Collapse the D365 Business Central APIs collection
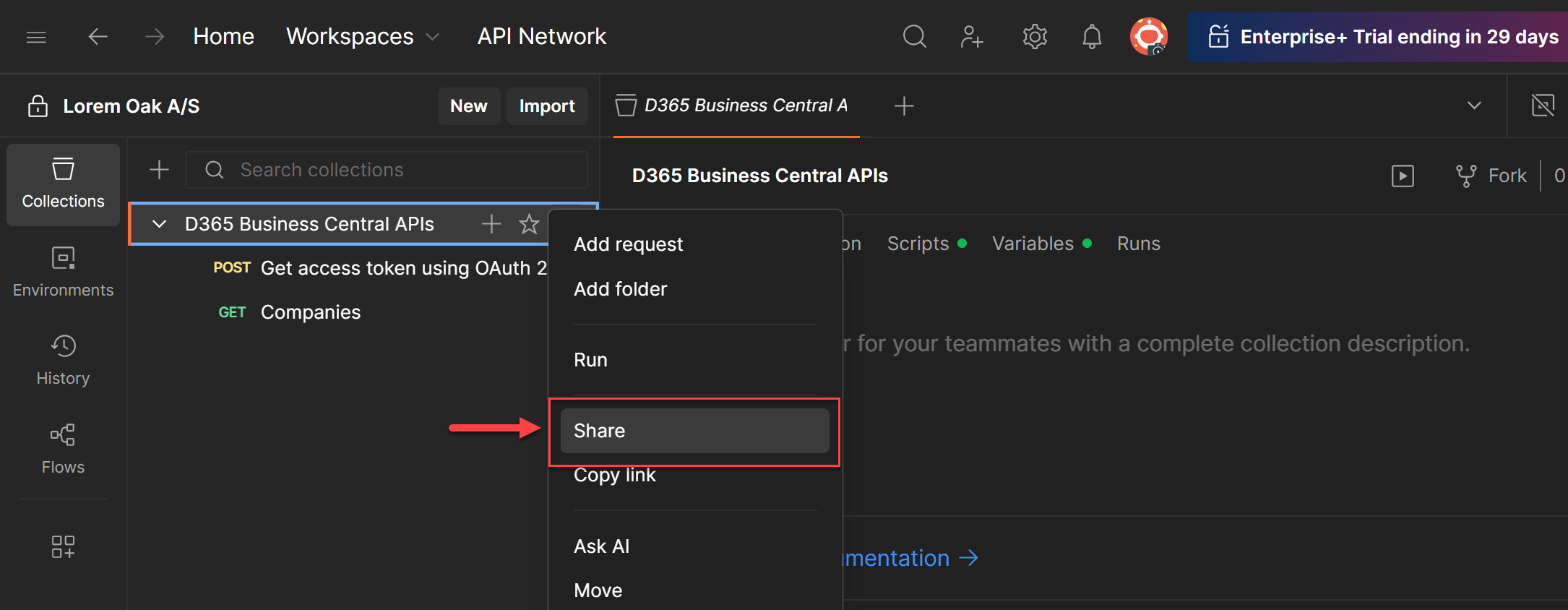This screenshot has height=610, width=1568. pyautogui.click(x=160, y=224)
